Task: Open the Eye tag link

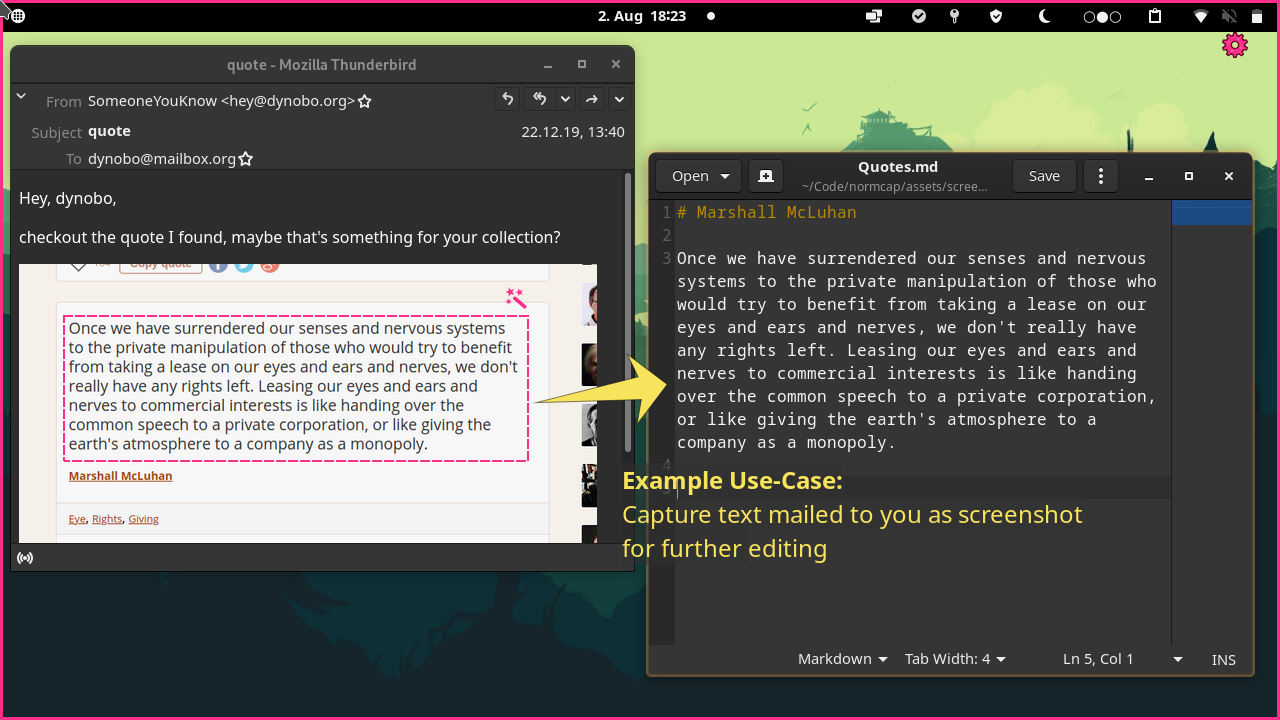Action: pos(77,519)
